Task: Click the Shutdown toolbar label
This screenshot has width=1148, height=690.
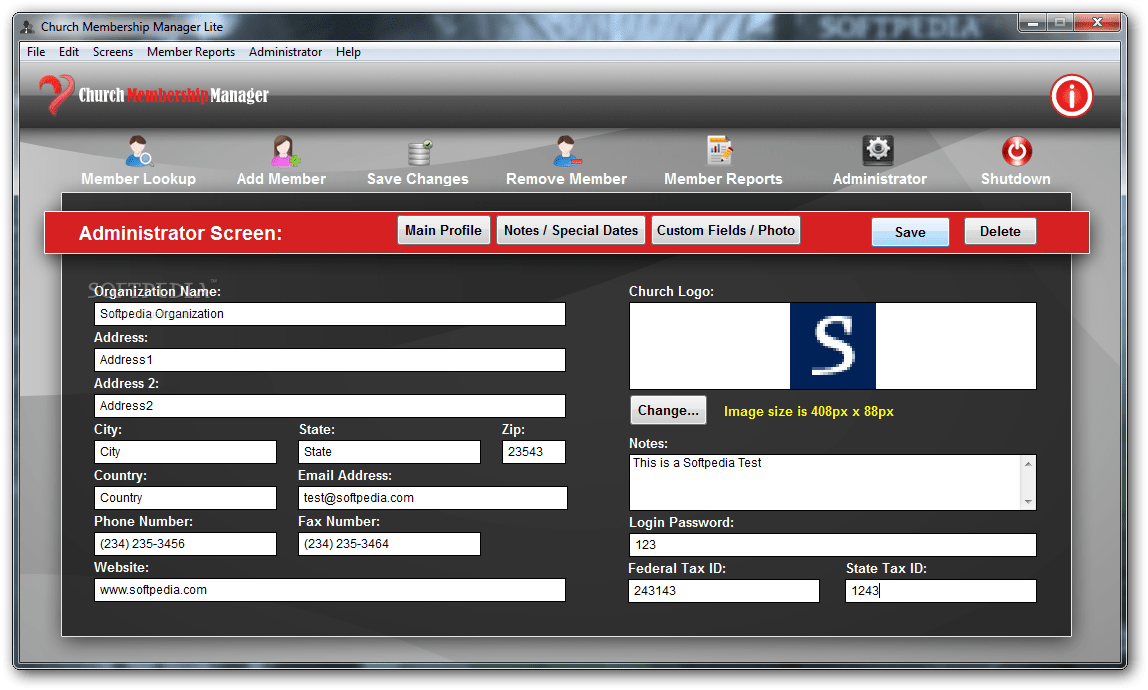Action: [x=1015, y=179]
